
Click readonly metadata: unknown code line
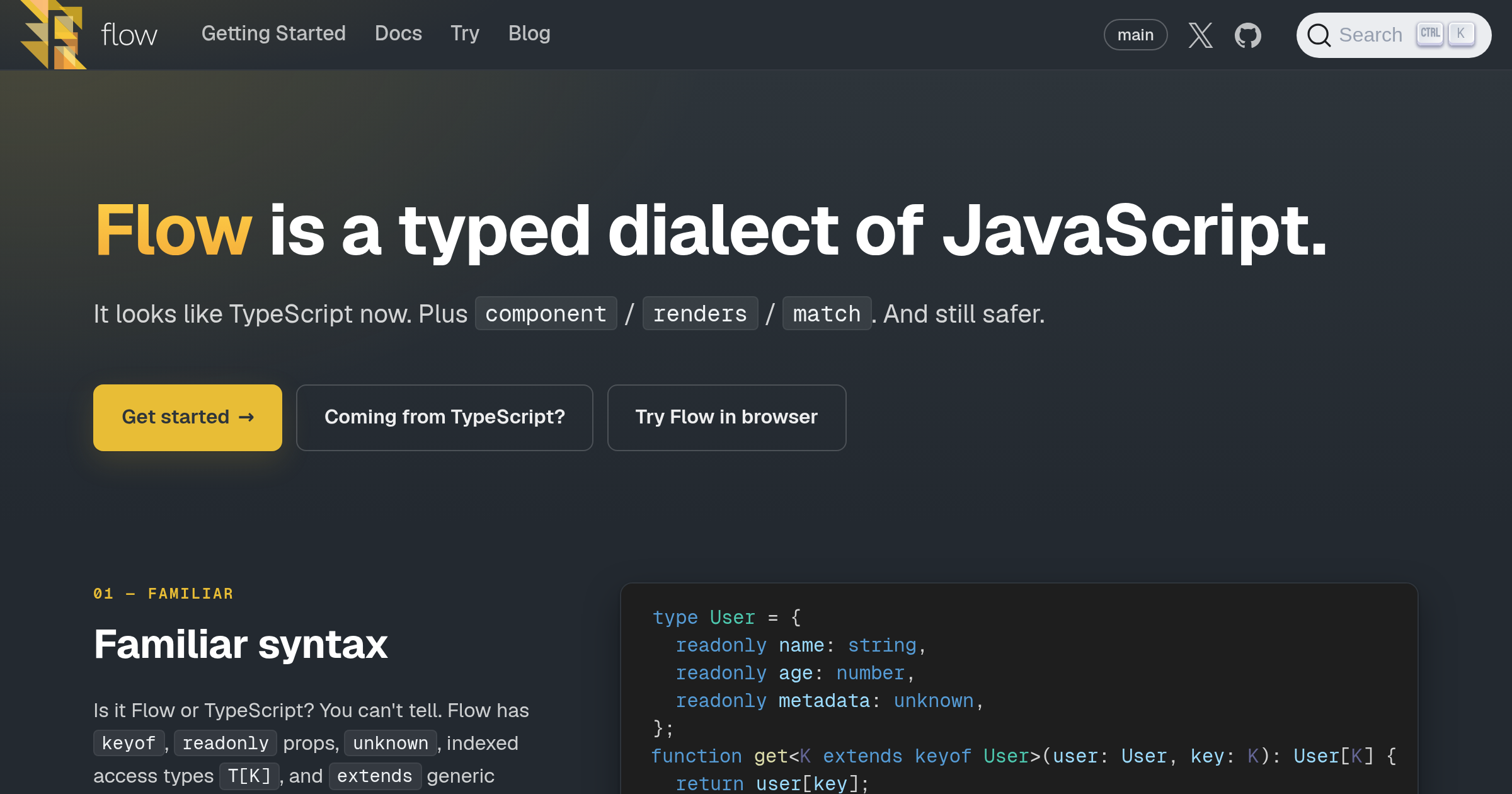[x=830, y=700]
